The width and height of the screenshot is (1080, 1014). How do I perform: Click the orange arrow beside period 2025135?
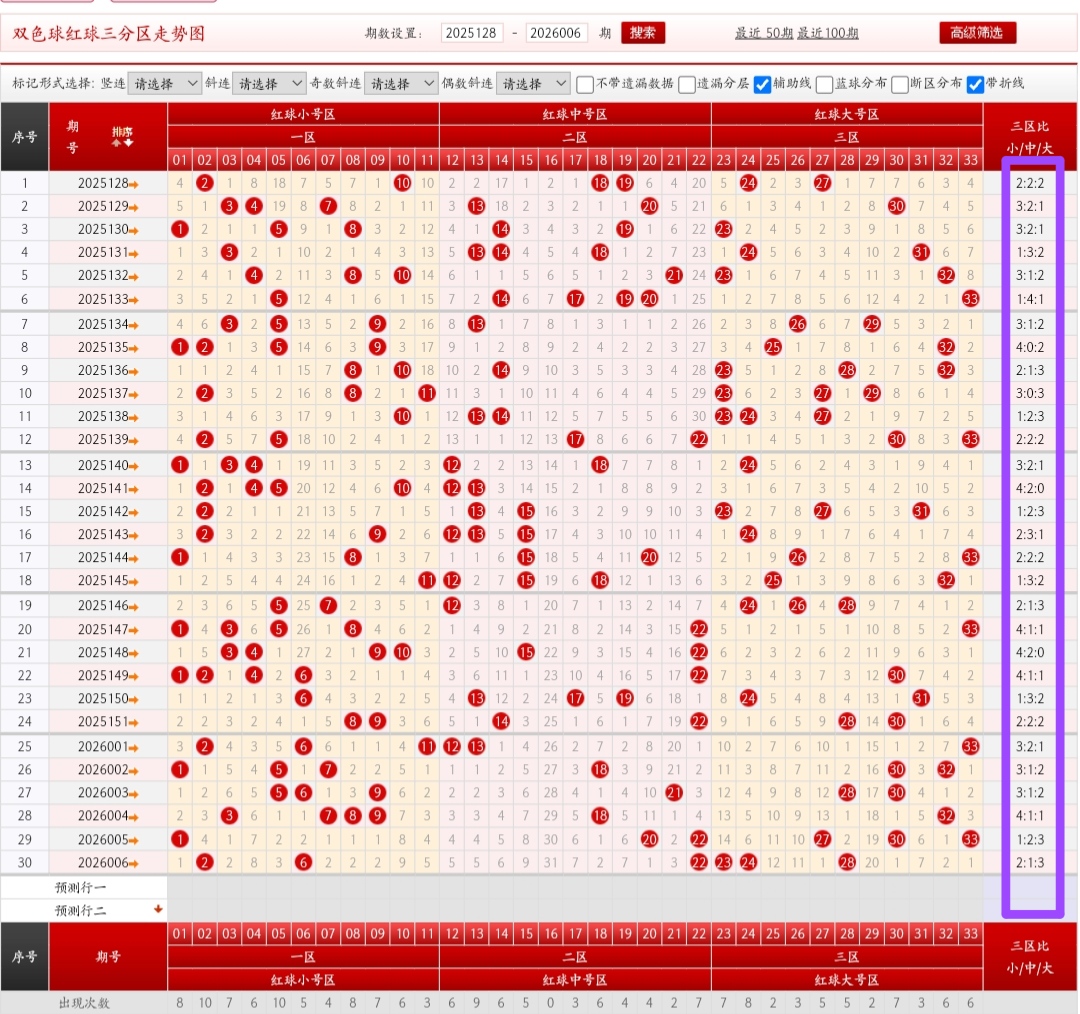pyautogui.click(x=134, y=349)
